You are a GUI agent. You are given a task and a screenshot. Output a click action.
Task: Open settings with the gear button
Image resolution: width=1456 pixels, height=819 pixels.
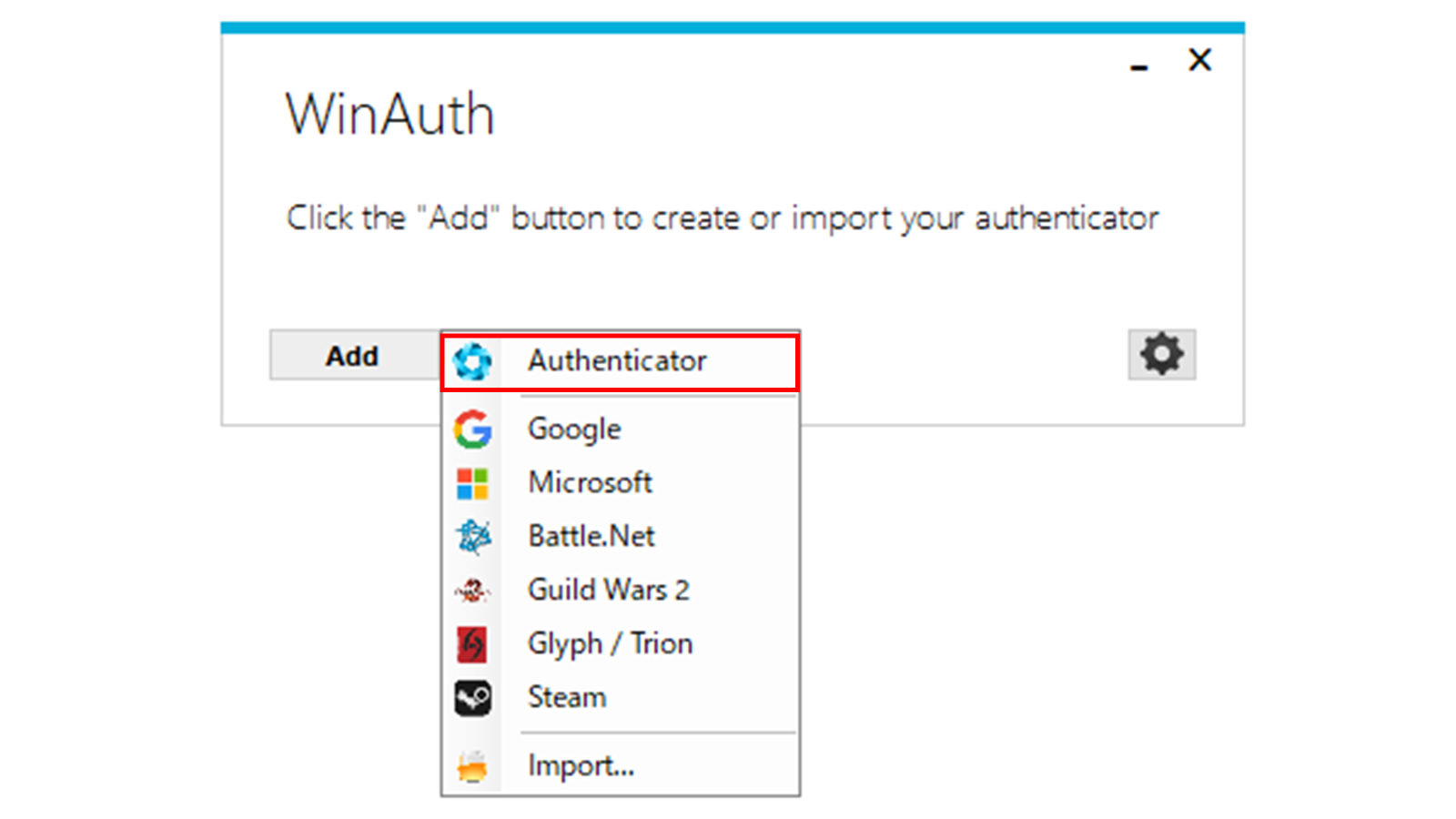[x=1161, y=354]
